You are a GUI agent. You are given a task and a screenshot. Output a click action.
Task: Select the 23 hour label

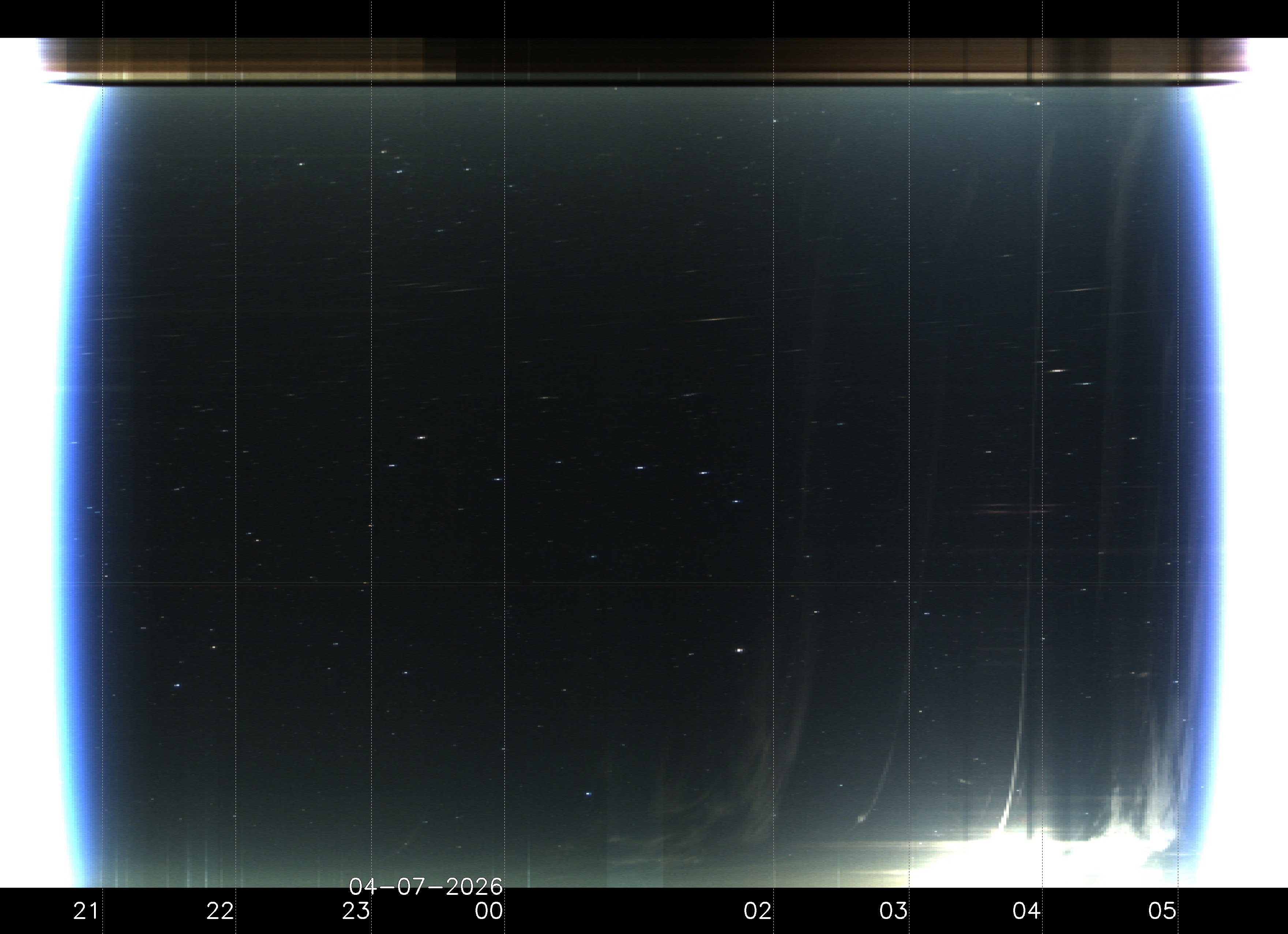(x=356, y=911)
